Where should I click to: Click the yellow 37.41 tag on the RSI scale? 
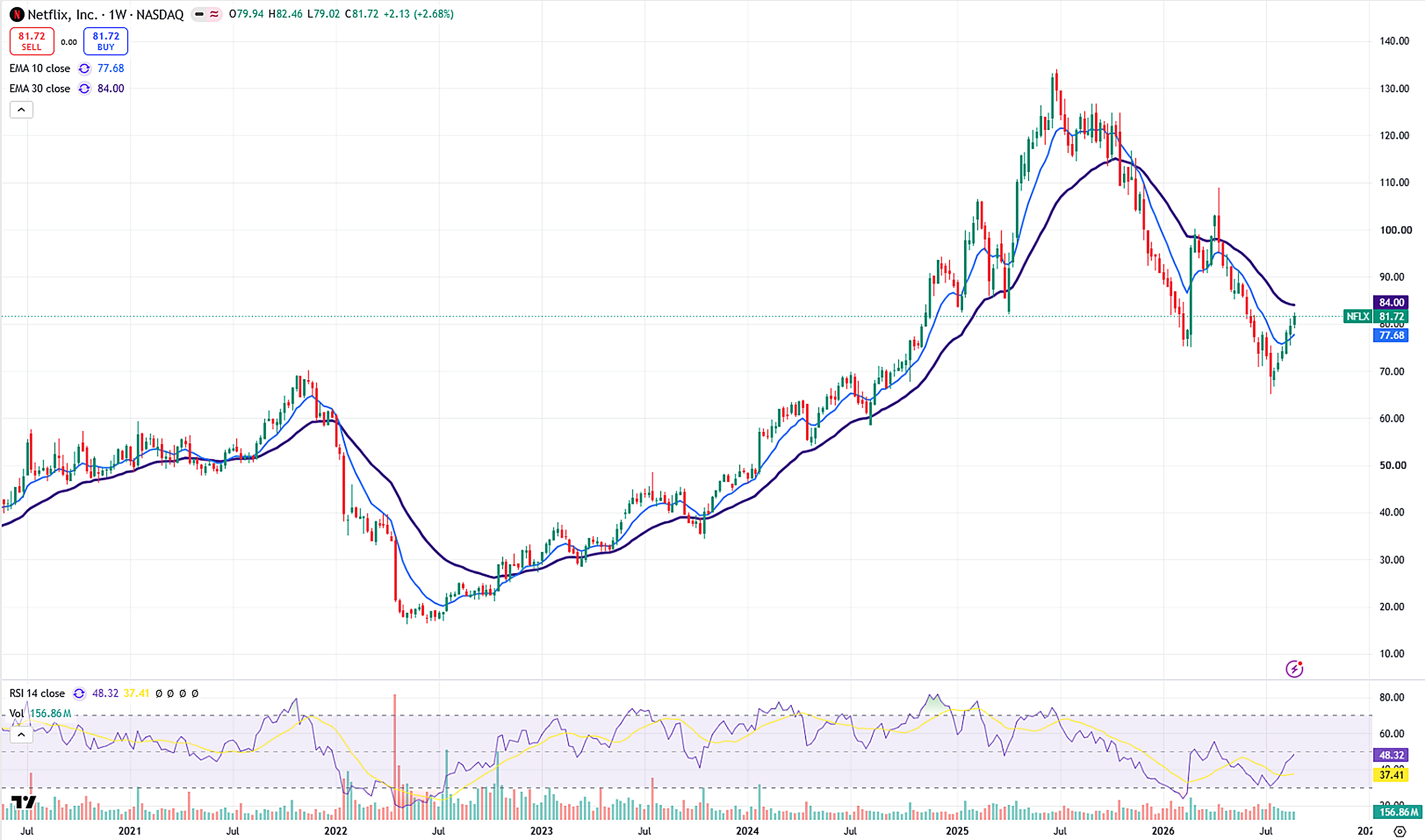(1391, 775)
